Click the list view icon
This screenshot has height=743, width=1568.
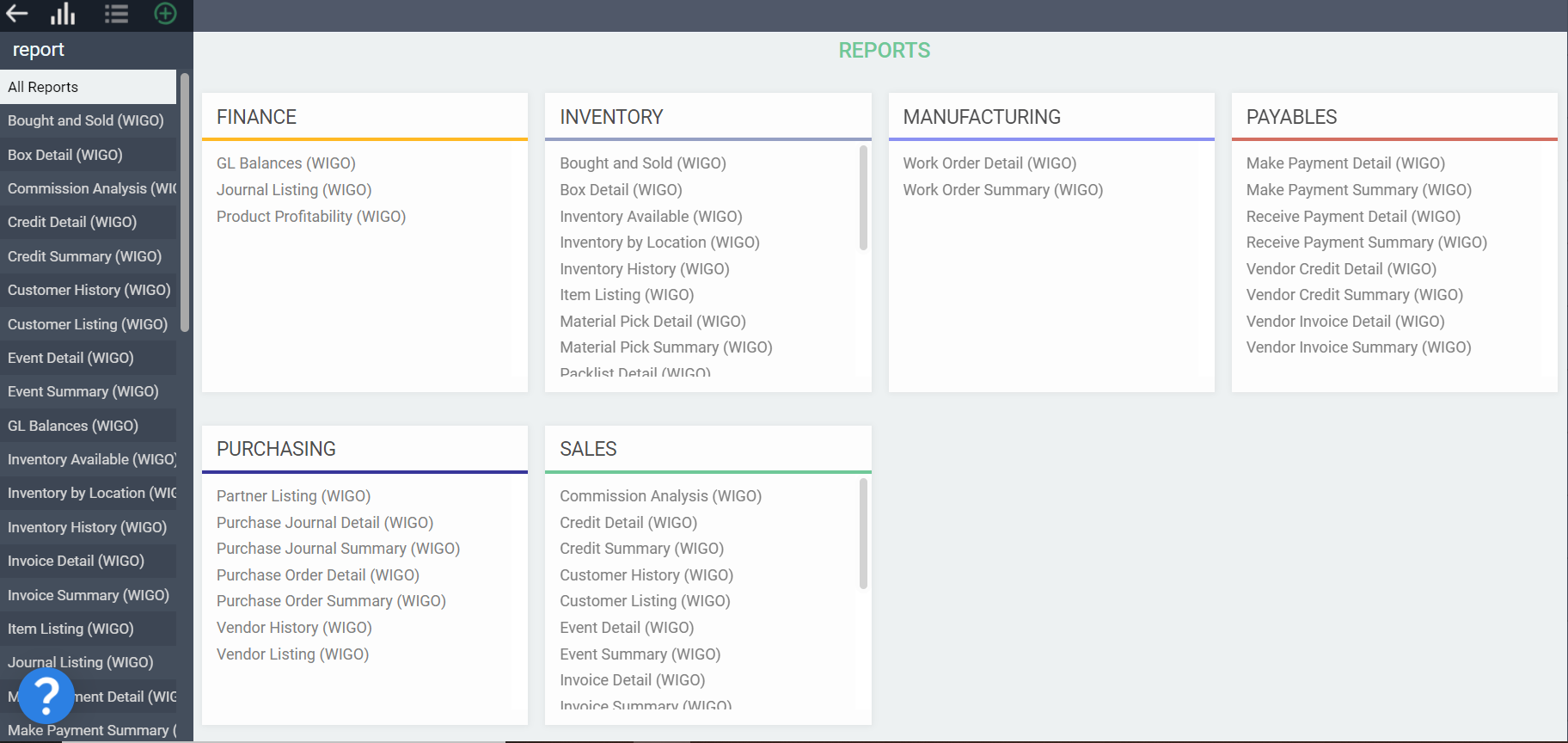point(116,14)
